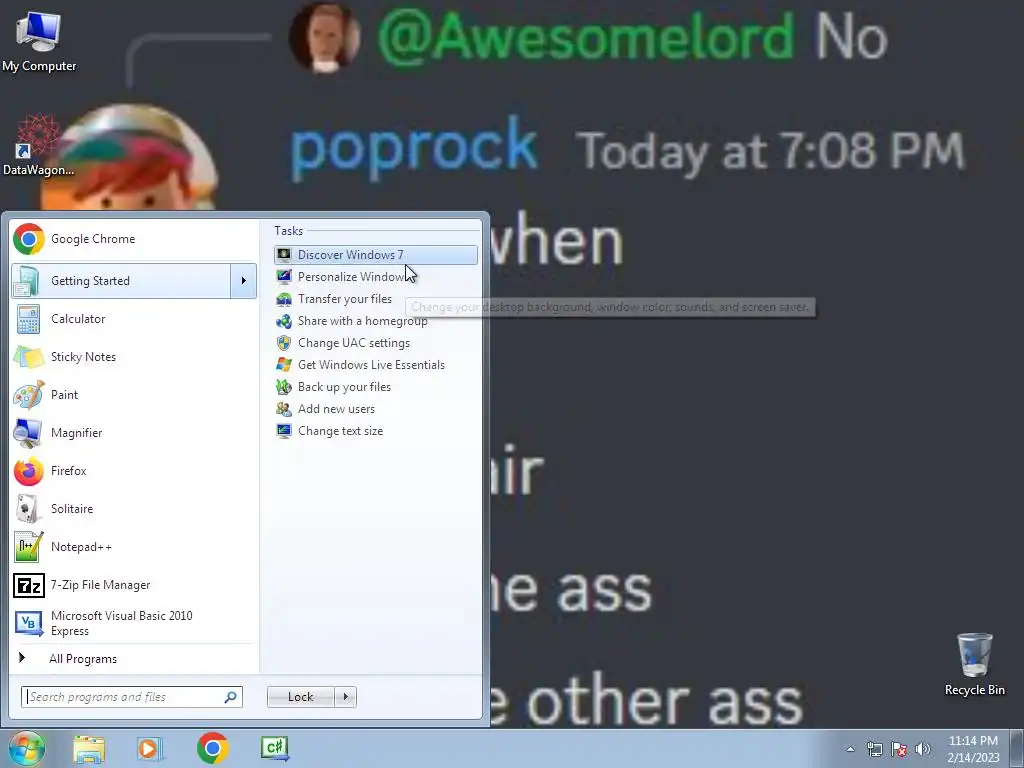Image resolution: width=1024 pixels, height=768 pixels.
Task: Click the Change UAC settings shield icon
Action: pos(284,343)
